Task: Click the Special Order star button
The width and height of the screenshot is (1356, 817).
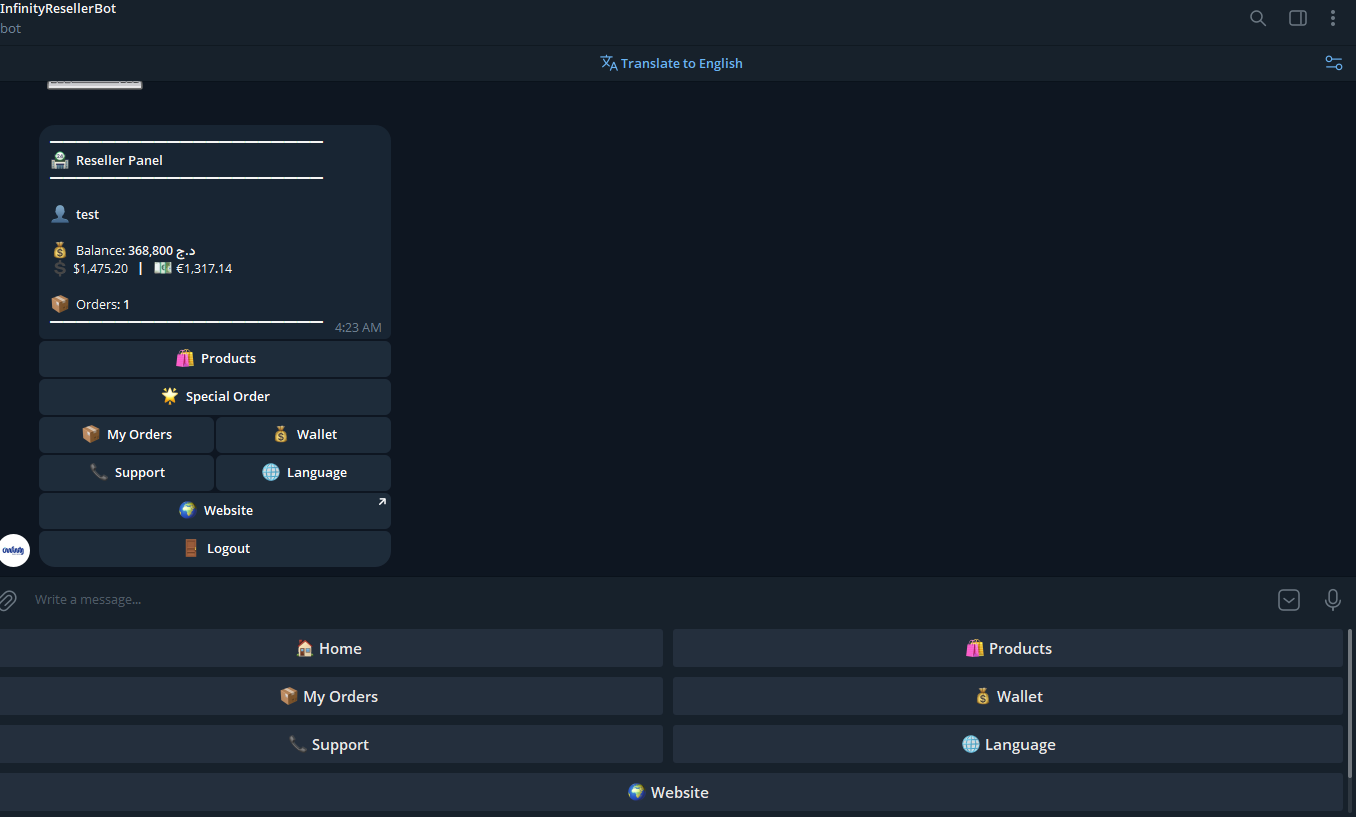Action: 215,396
